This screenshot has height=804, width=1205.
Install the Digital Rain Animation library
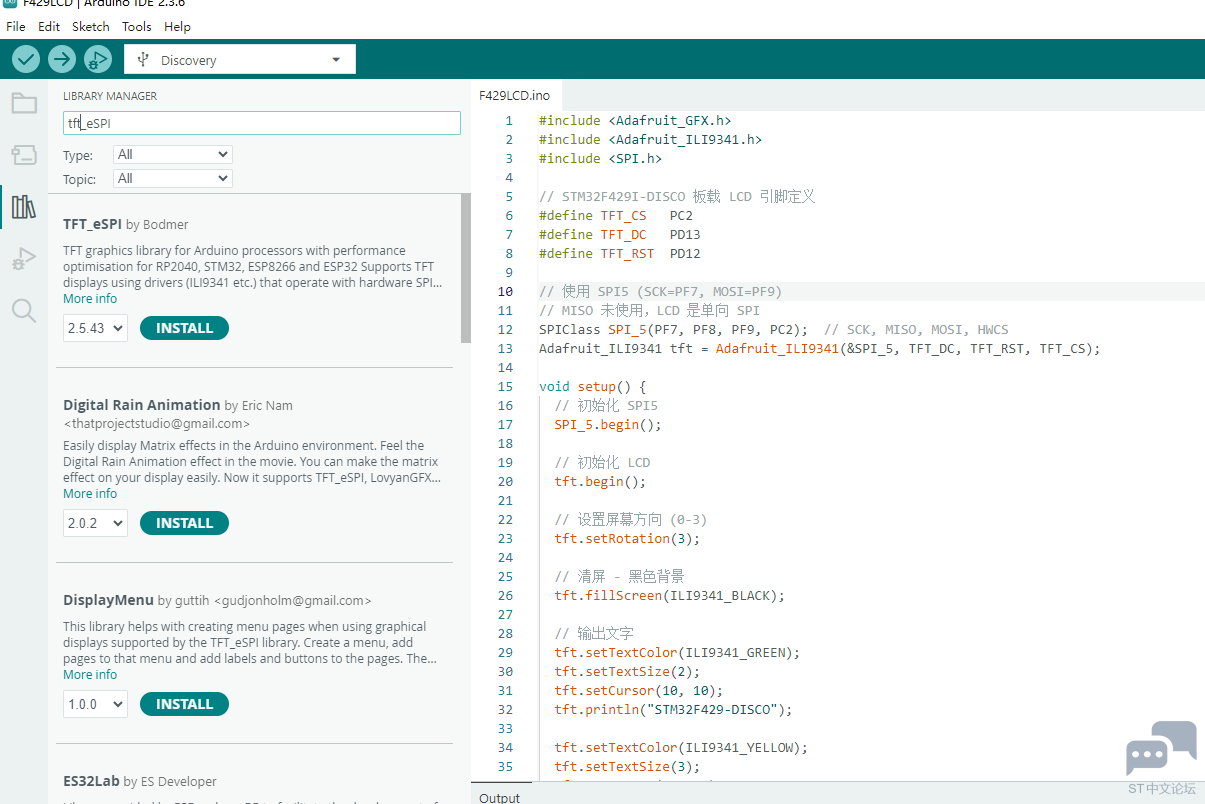[x=184, y=523]
